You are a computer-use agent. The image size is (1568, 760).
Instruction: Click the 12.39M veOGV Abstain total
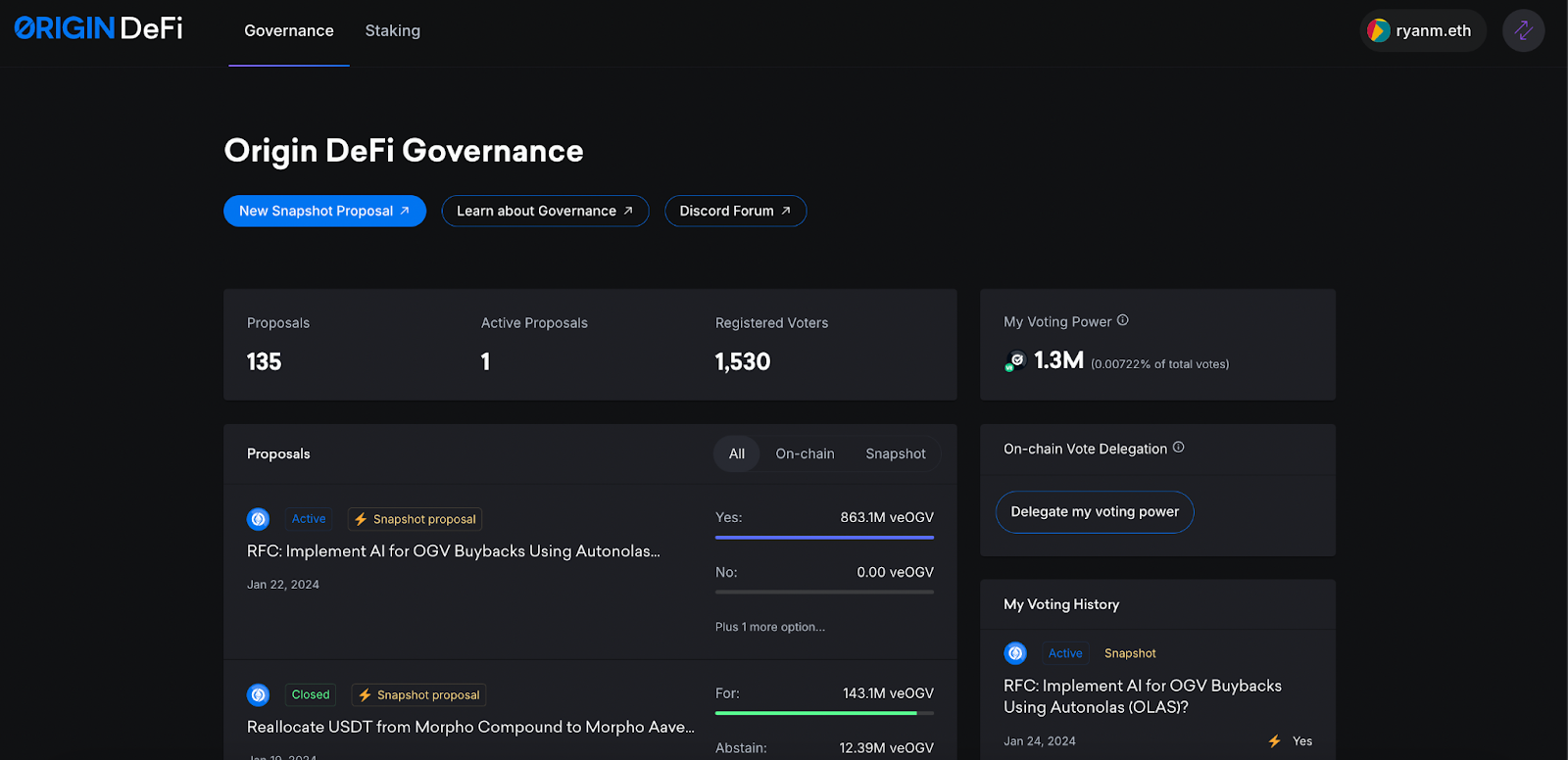pos(886,748)
